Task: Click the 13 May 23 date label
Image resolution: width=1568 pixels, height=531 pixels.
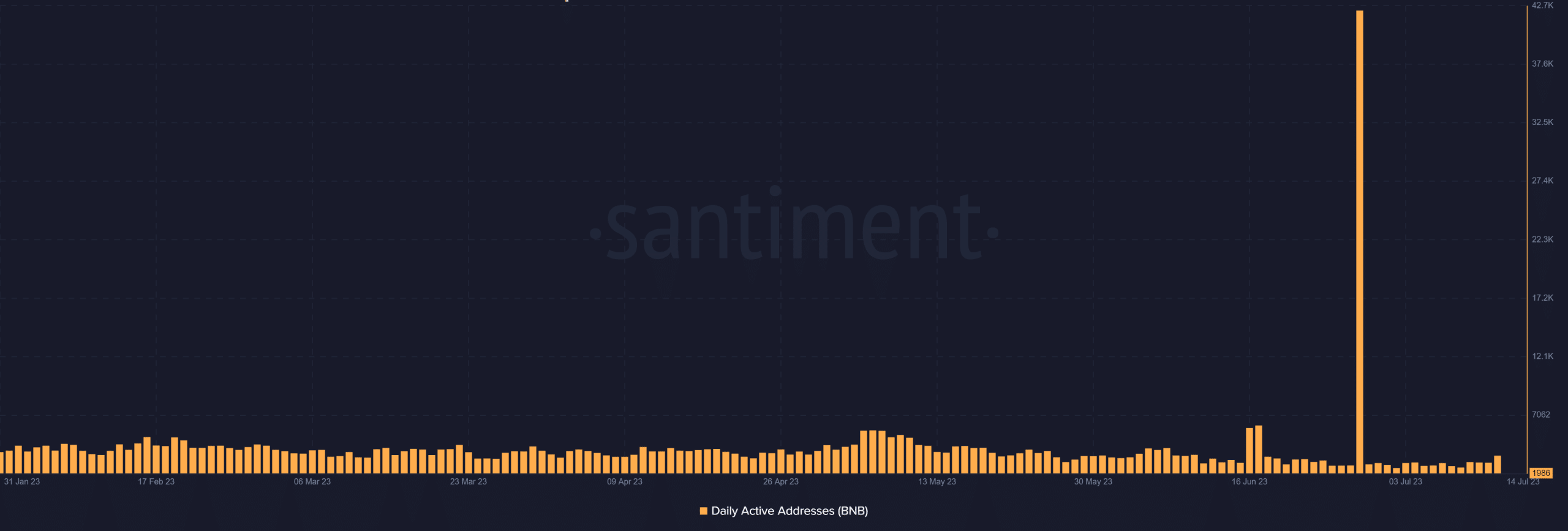Action: coord(937,482)
